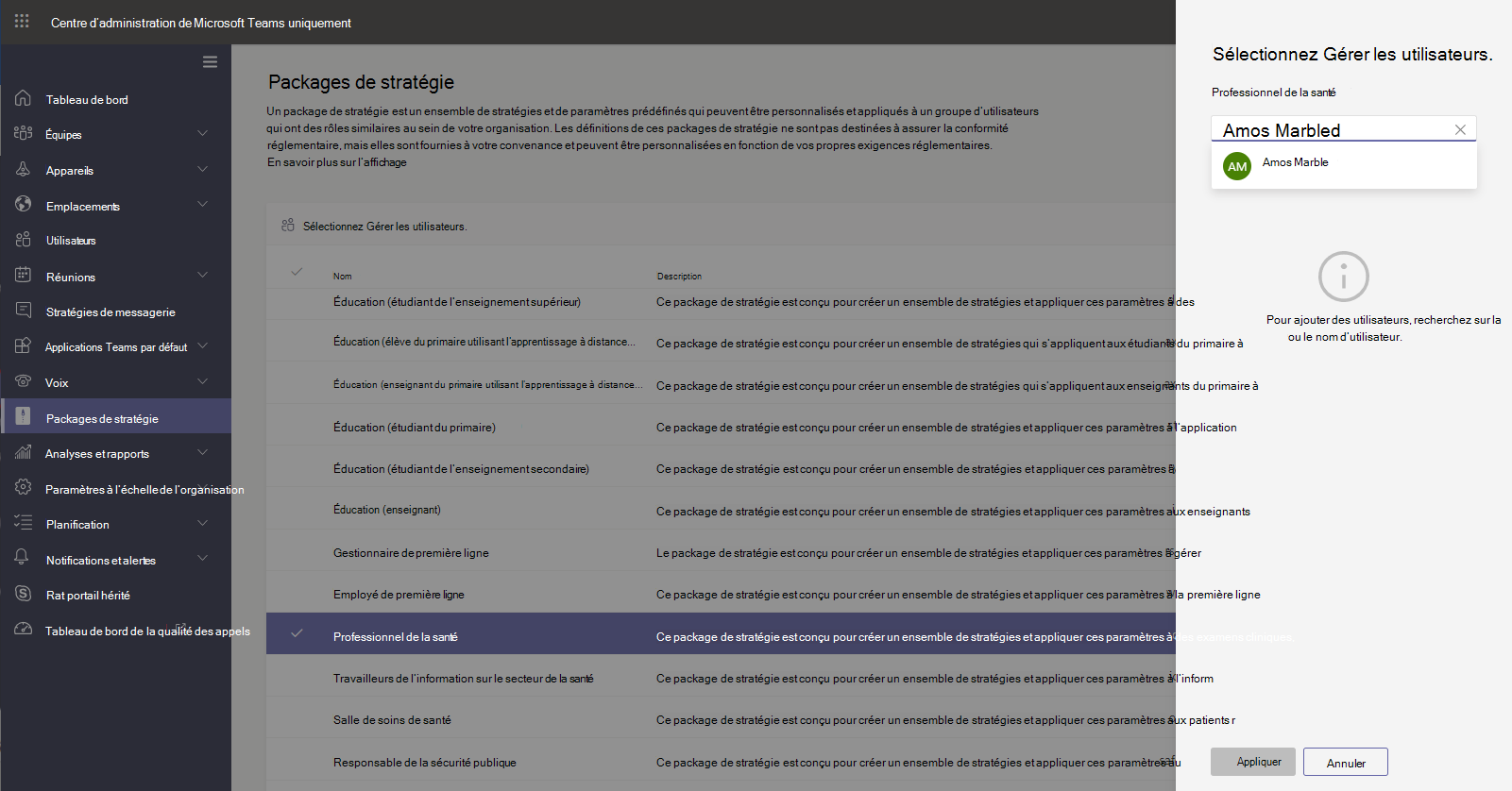
Task: Open Éducation (enseignant) package row
Action: [x=387, y=510]
